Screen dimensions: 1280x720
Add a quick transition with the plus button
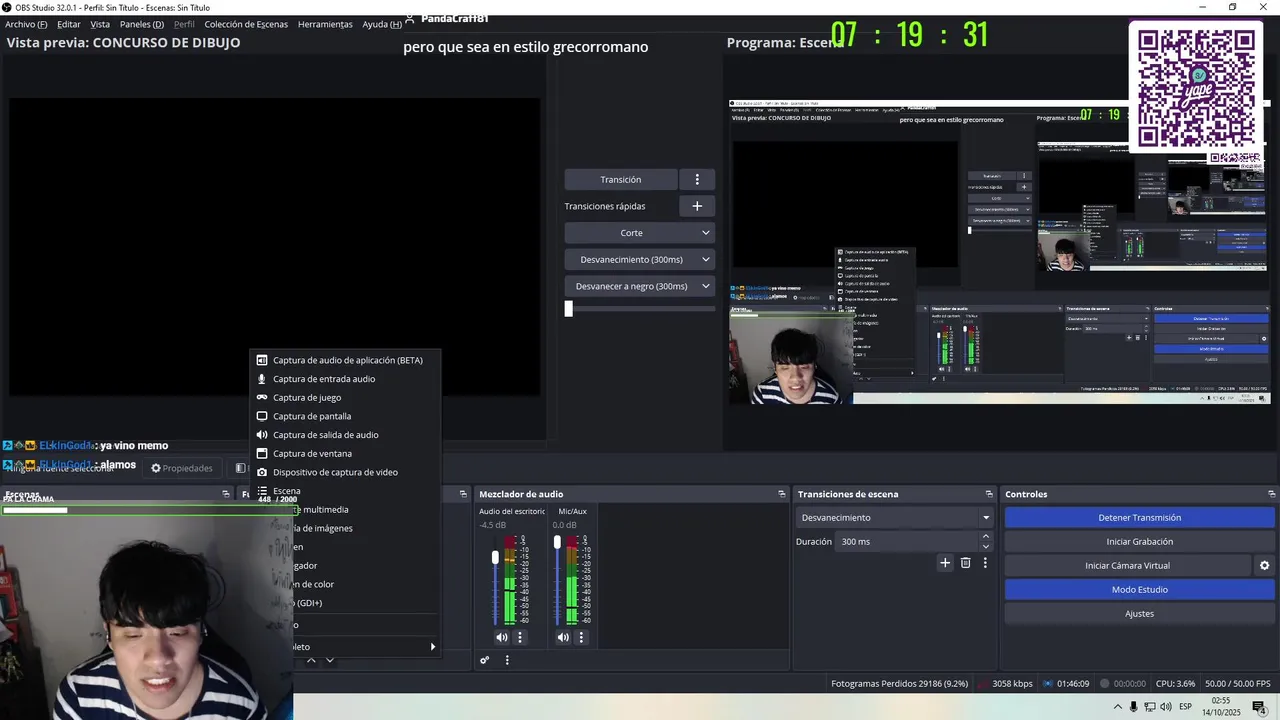(x=697, y=206)
